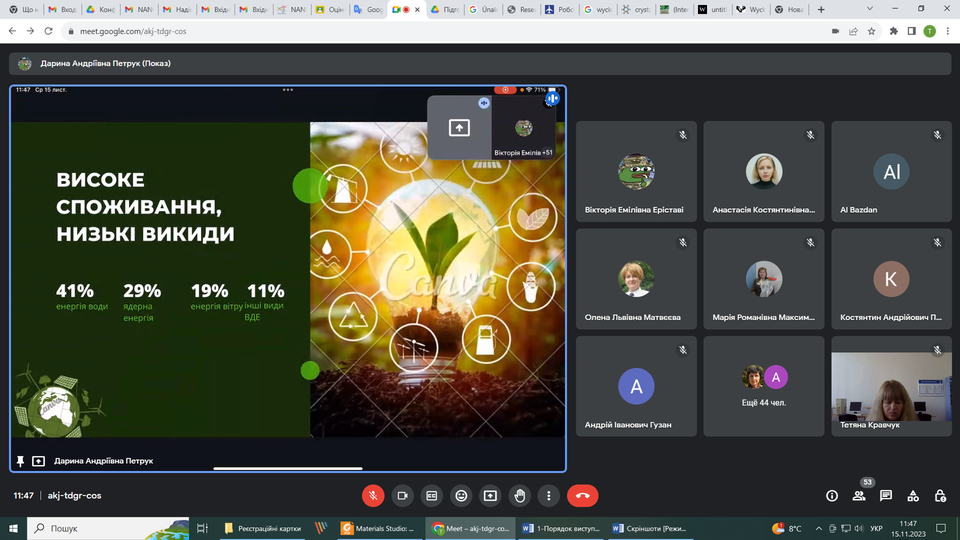Open meeting details info icon
Screen dimensions: 960x540
pos(832,495)
